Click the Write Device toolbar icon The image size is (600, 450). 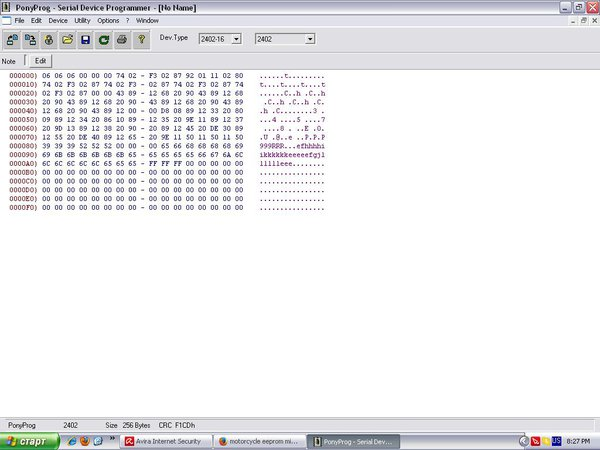point(30,39)
